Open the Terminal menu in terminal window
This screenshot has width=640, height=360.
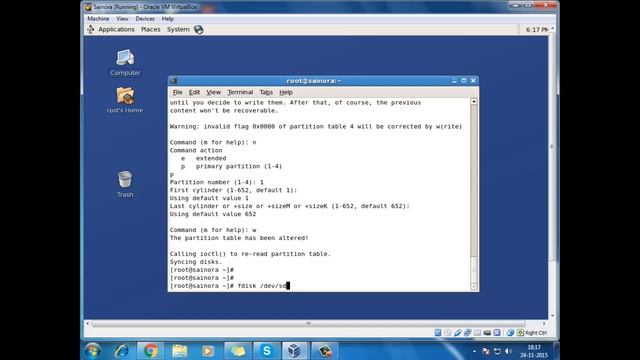(x=240, y=92)
